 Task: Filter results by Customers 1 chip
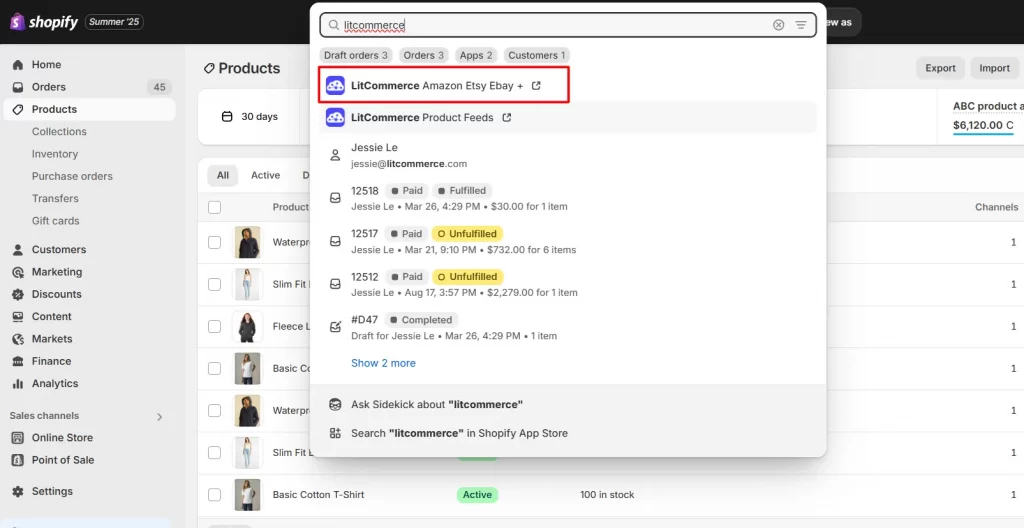point(537,56)
